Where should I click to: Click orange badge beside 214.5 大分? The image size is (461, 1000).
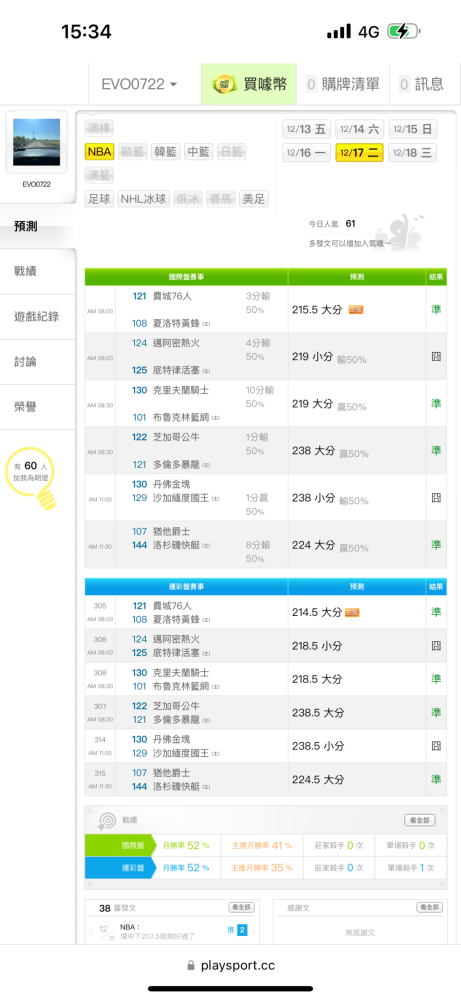pyautogui.click(x=352, y=613)
